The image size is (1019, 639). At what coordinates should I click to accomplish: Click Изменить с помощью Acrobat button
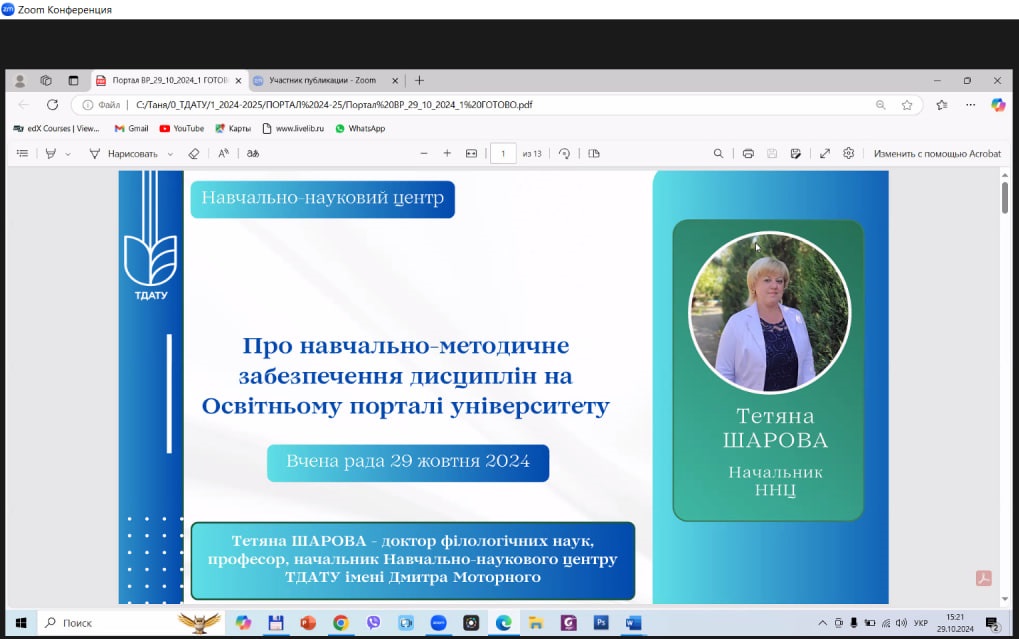coord(936,154)
